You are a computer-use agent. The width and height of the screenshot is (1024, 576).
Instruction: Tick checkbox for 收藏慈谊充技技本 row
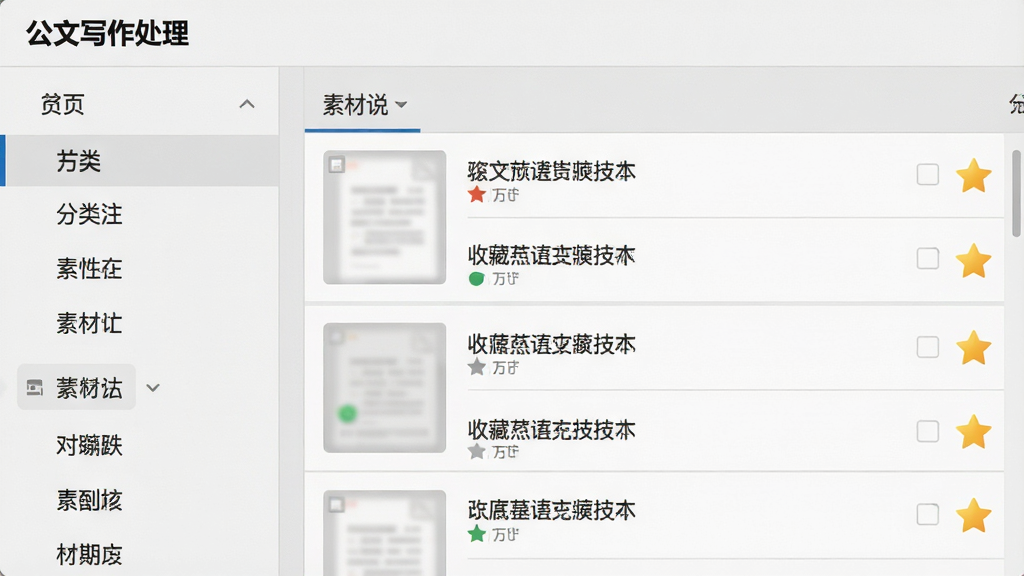pos(927,431)
